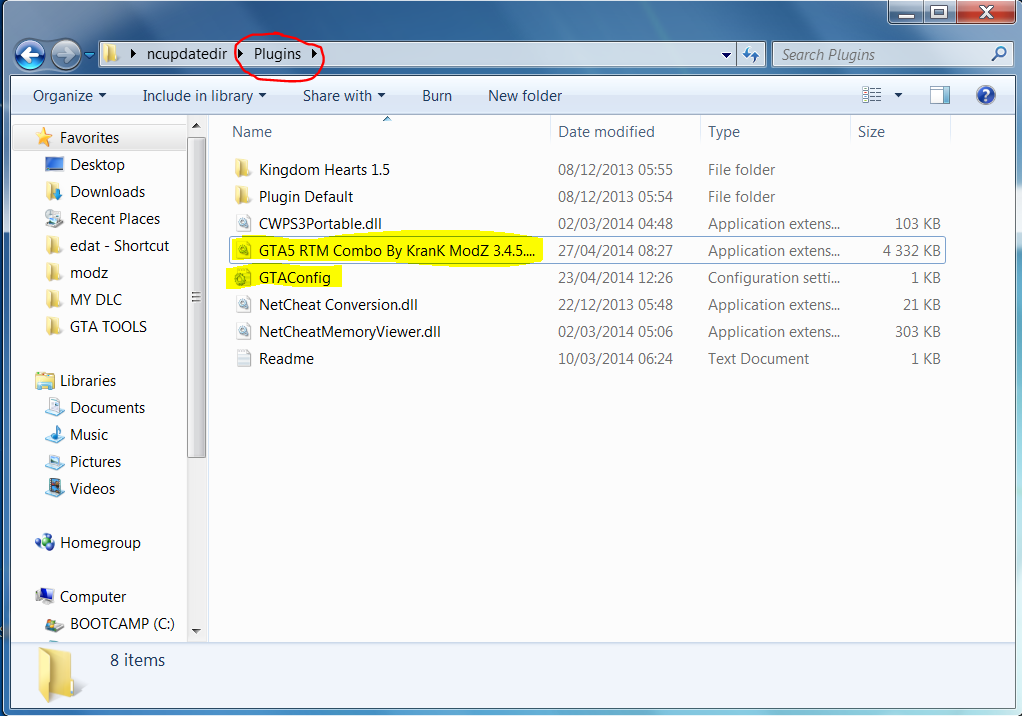Select Computer in the navigation pane
The image size is (1022, 716).
click(x=93, y=597)
